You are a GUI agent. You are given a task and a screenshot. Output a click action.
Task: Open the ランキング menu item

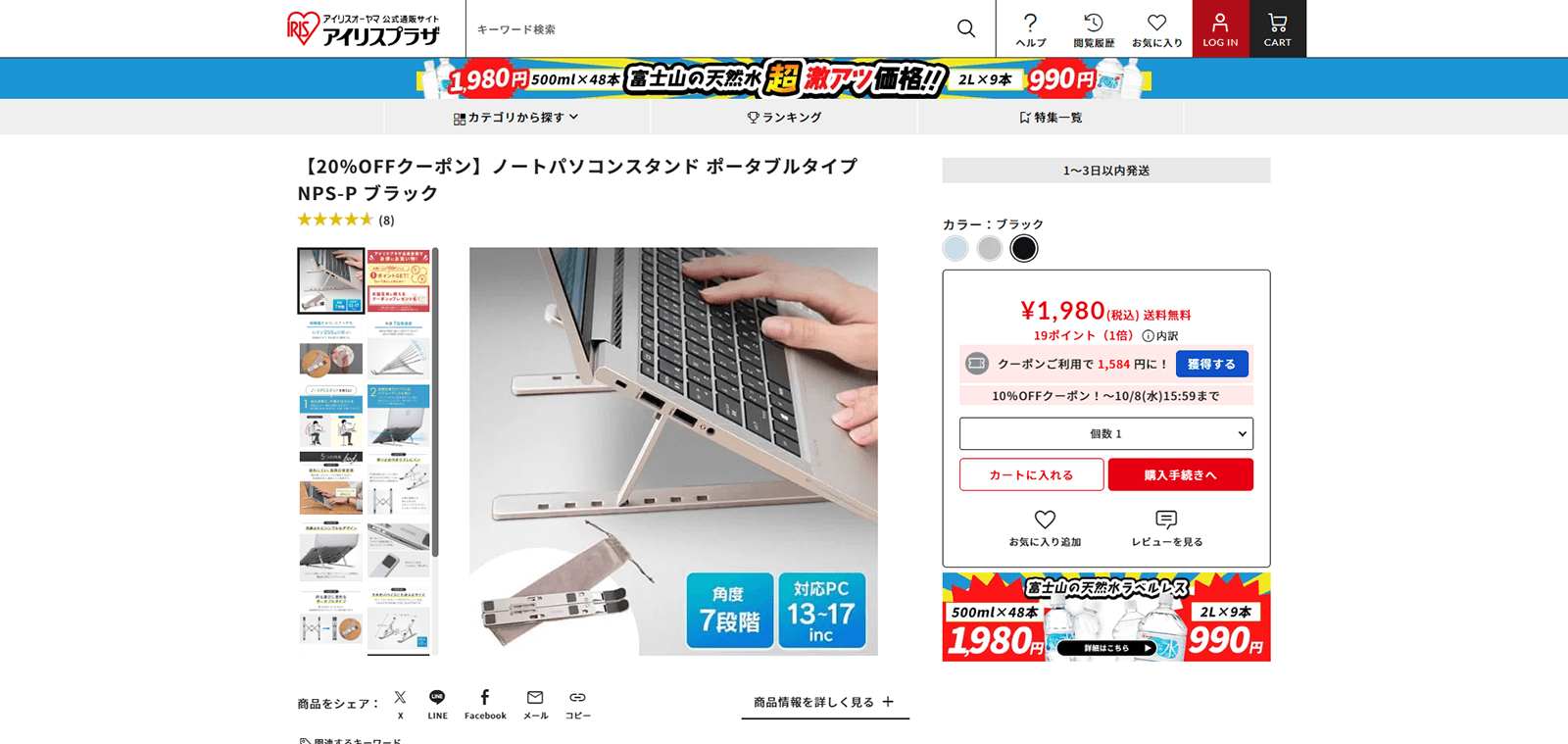pos(784,117)
